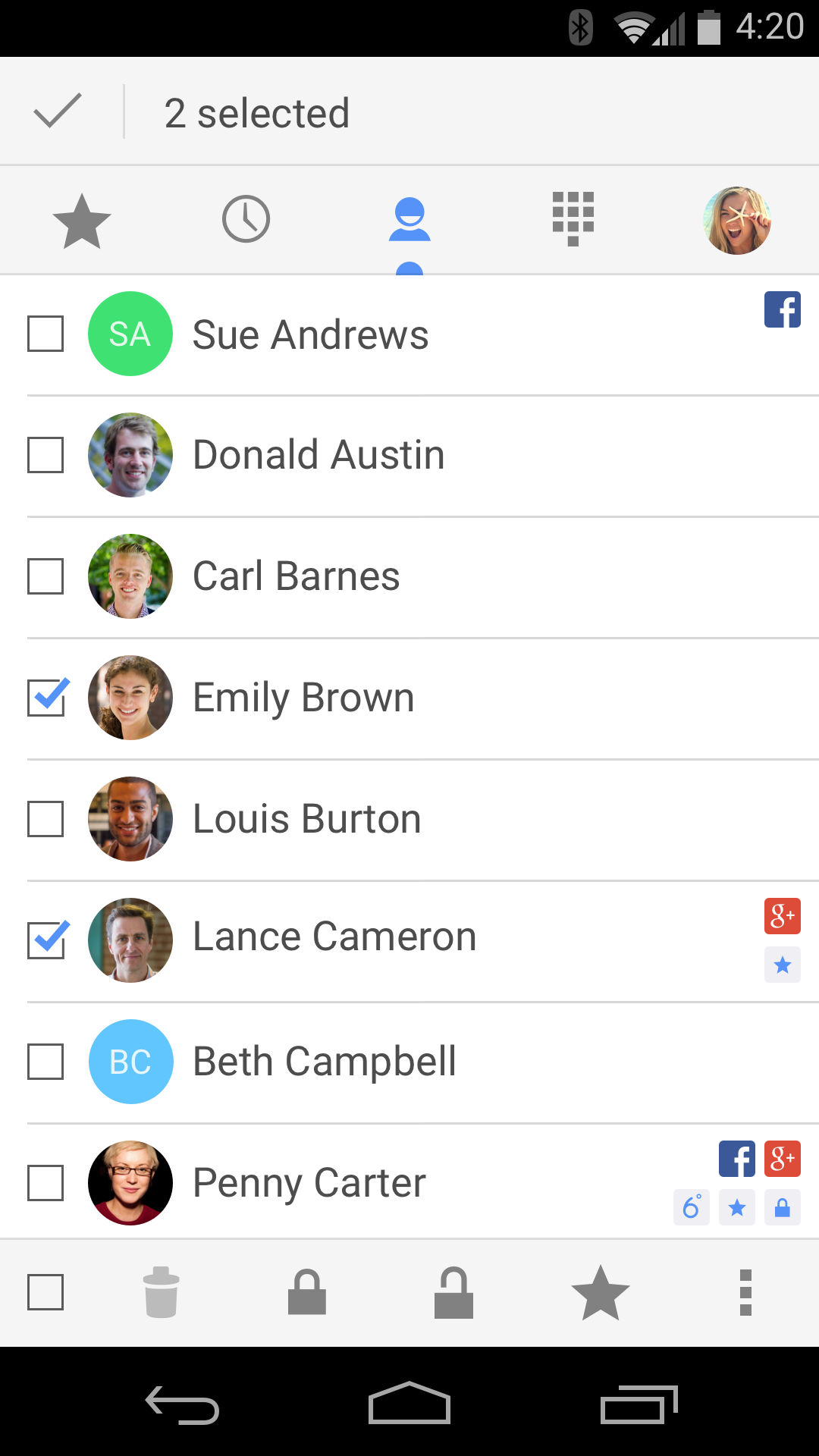Star selected contacts in bottom toolbar
Viewport: 819px width, 1456px height.
[600, 1292]
